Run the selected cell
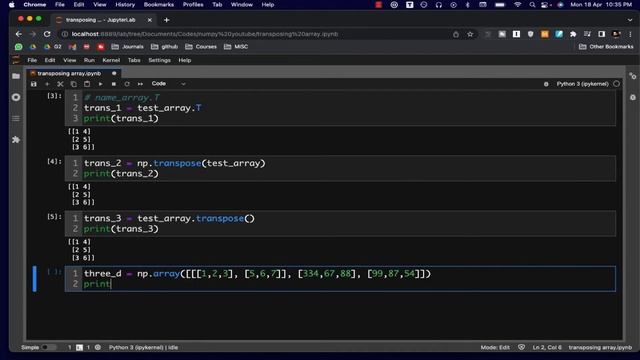The height and width of the screenshot is (360, 640). [x=100, y=84]
